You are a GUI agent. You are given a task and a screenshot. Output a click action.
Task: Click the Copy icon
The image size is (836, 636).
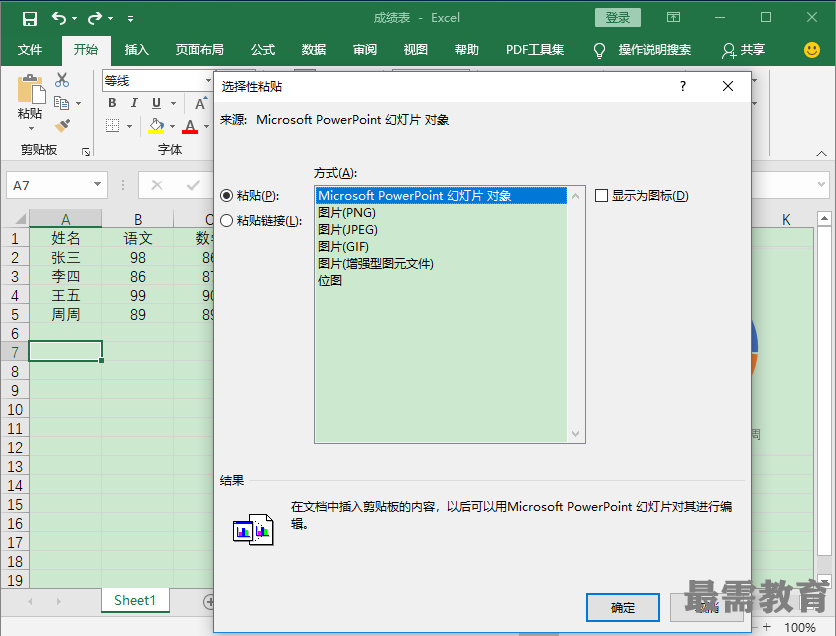(61, 103)
